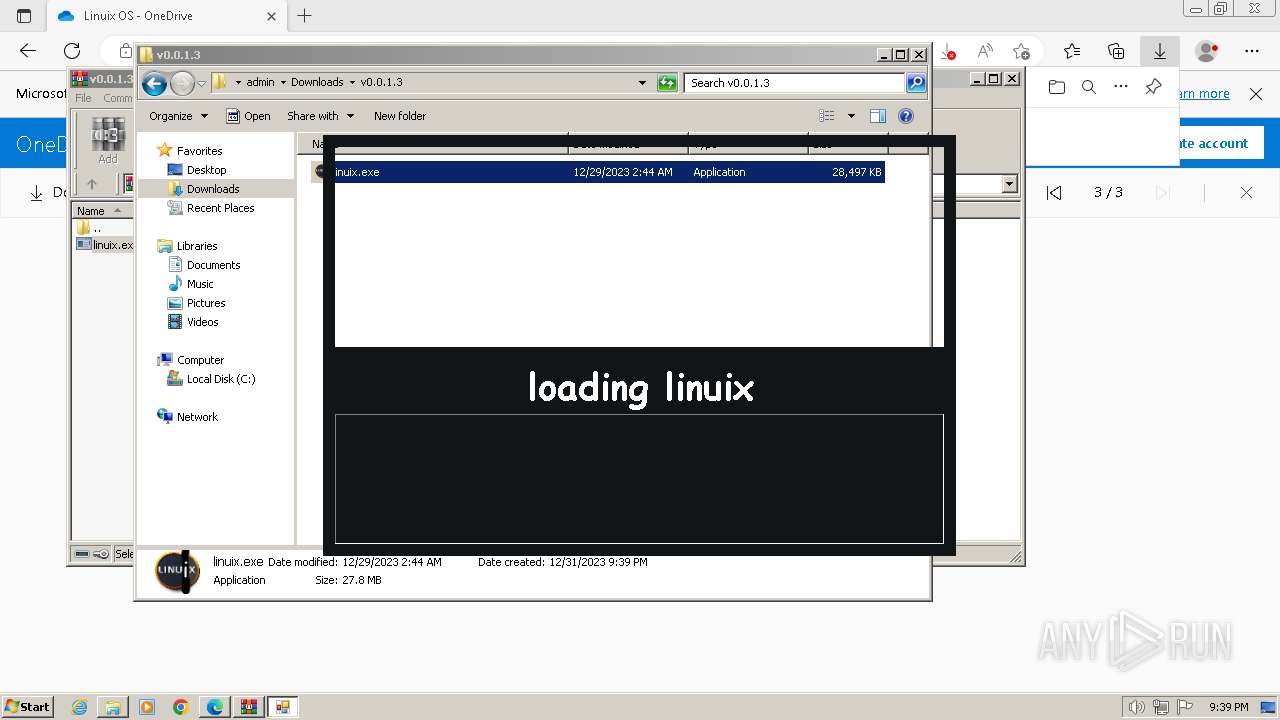The height and width of the screenshot is (720, 1280).
Task: Launch Chrome from taskbar
Action: tap(180, 707)
